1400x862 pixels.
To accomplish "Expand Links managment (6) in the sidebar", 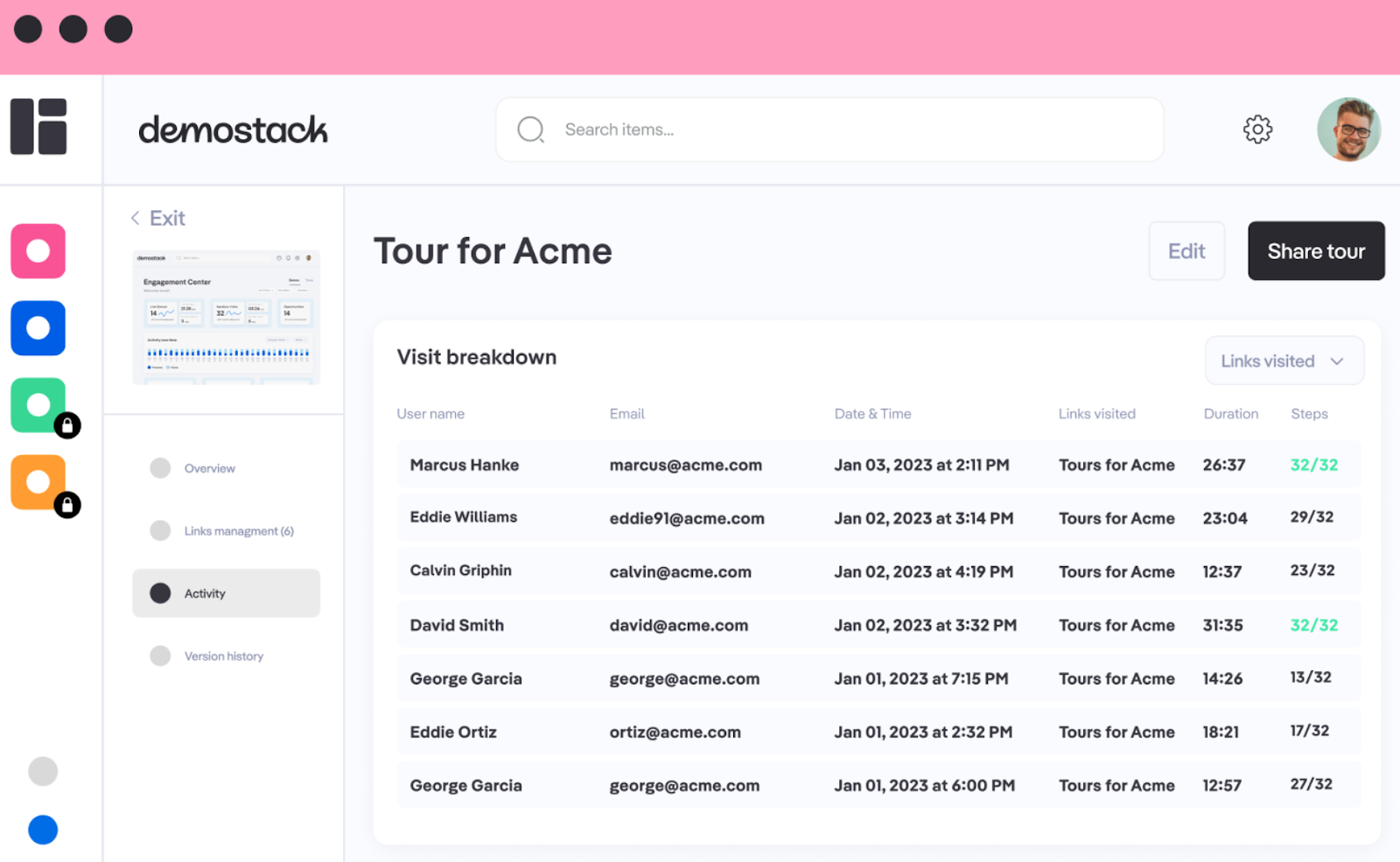I will [238, 530].
